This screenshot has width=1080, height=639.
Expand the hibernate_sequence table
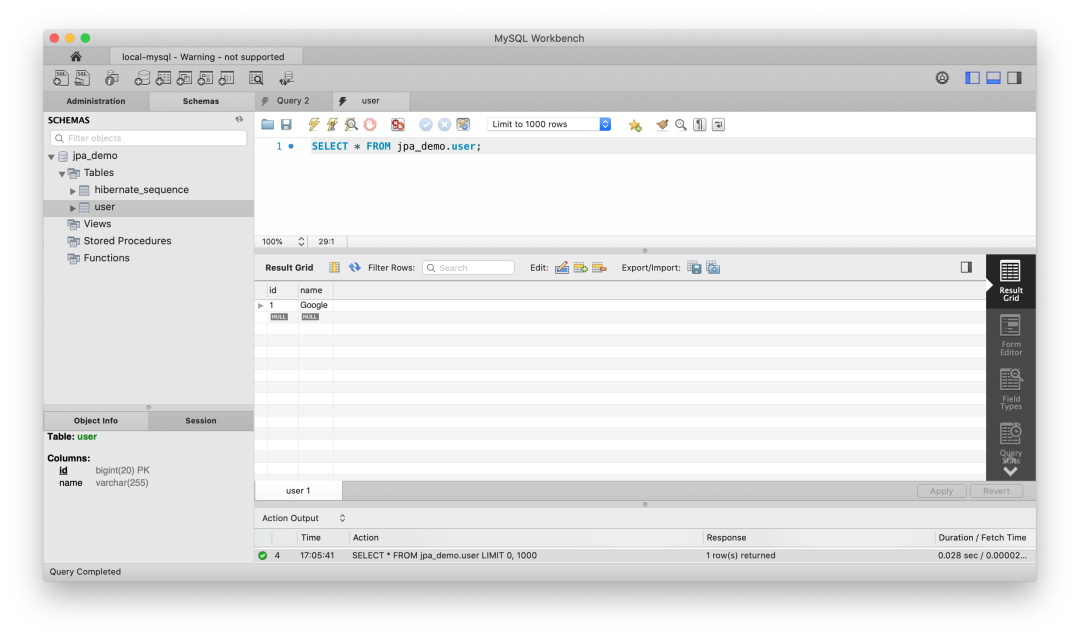pos(72,191)
